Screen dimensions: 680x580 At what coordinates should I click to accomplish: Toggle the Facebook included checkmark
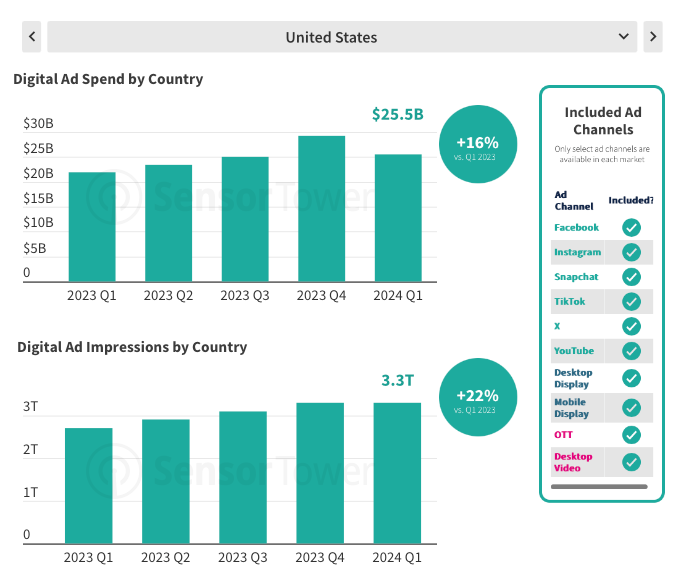(x=631, y=228)
